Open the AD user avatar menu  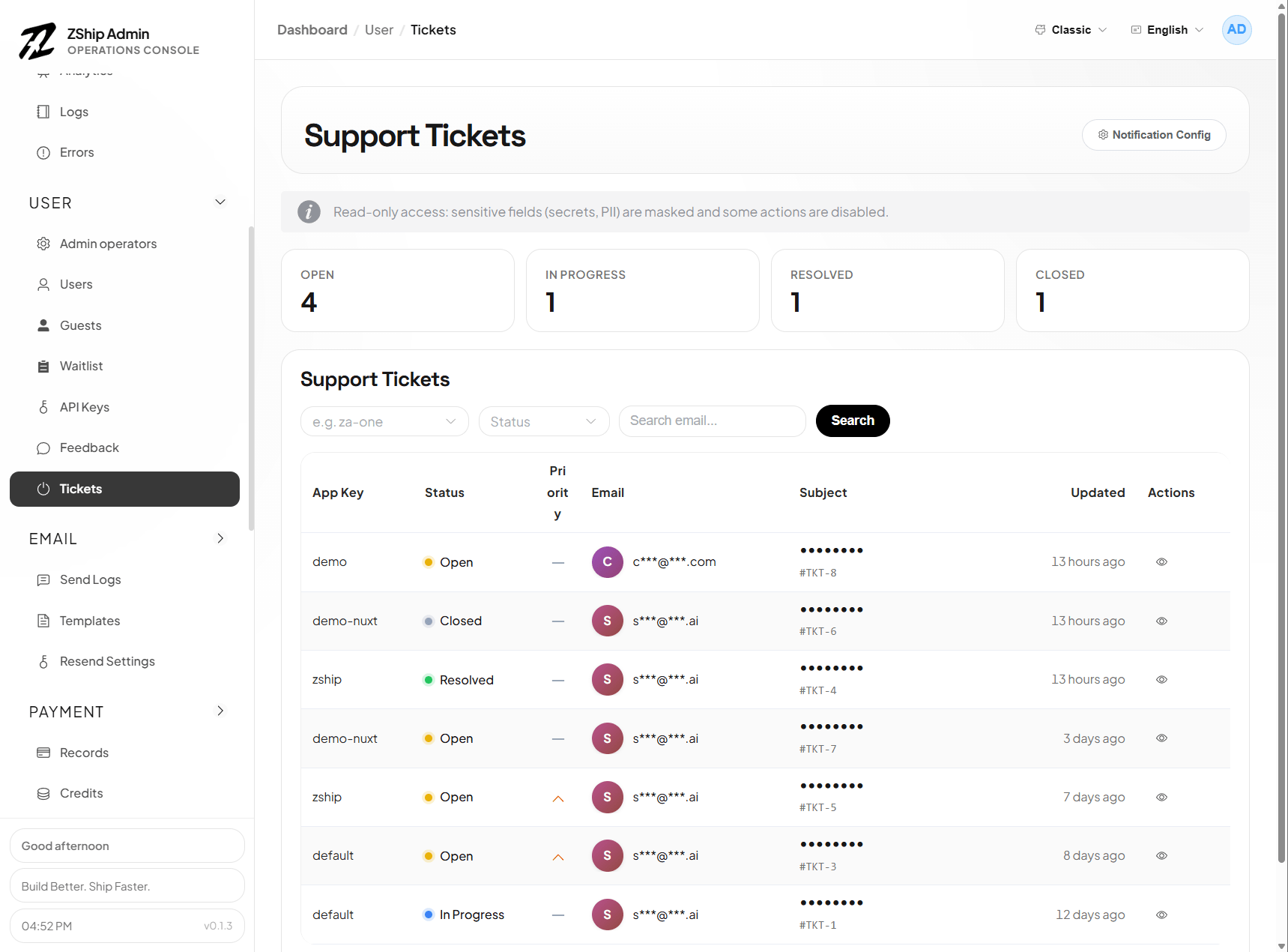[1236, 30]
